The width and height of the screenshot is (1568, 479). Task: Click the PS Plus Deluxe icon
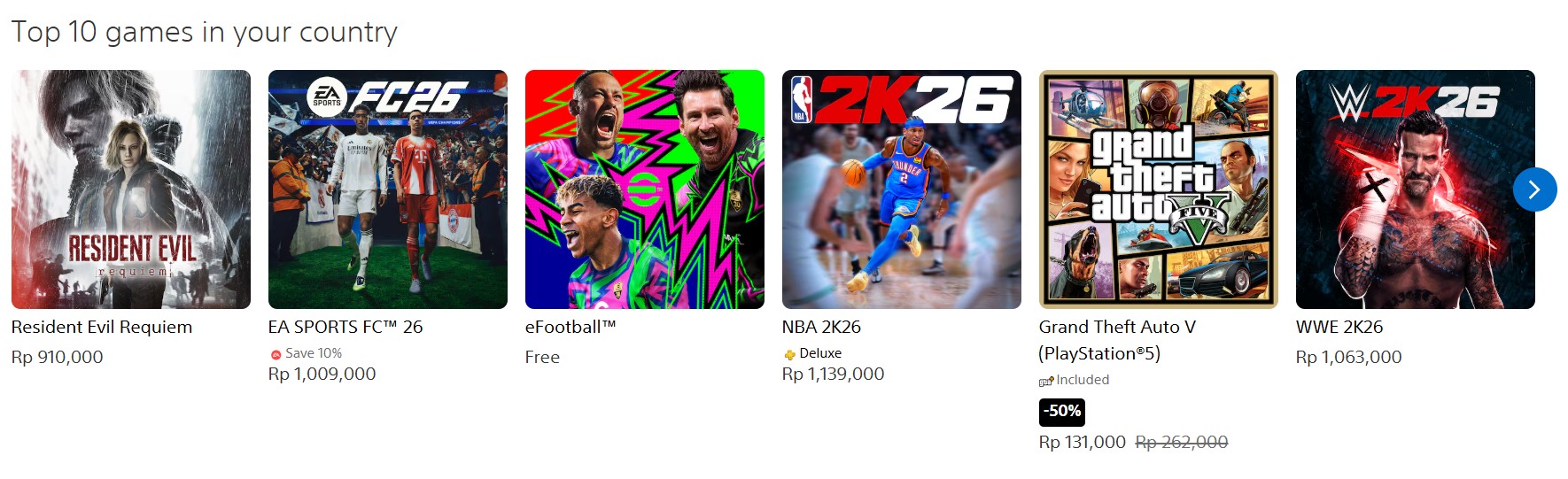pyautogui.click(x=789, y=354)
